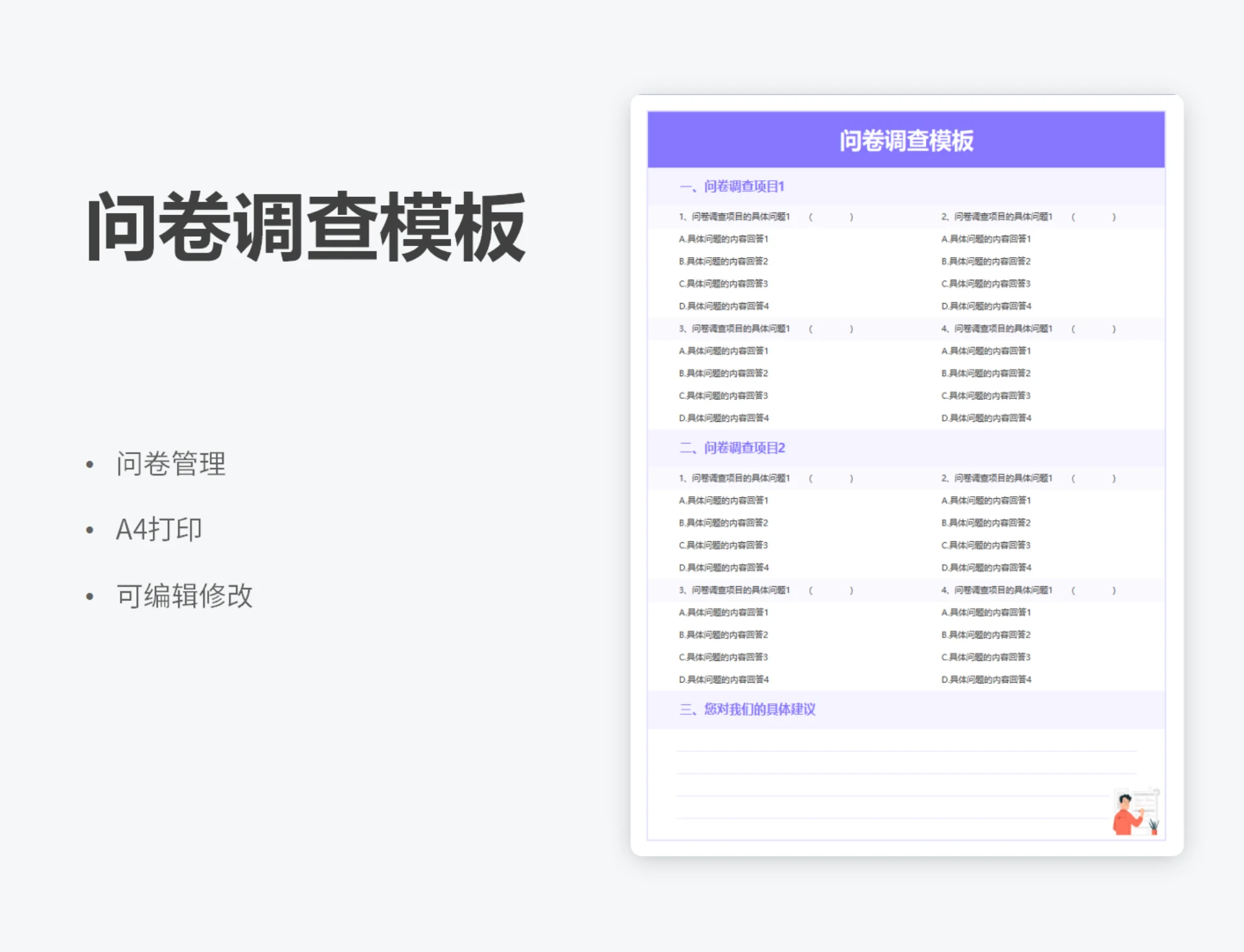Select the 可编辑修改 bullet item
Viewport: 1244px width, 952px height.
[x=185, y=595]
